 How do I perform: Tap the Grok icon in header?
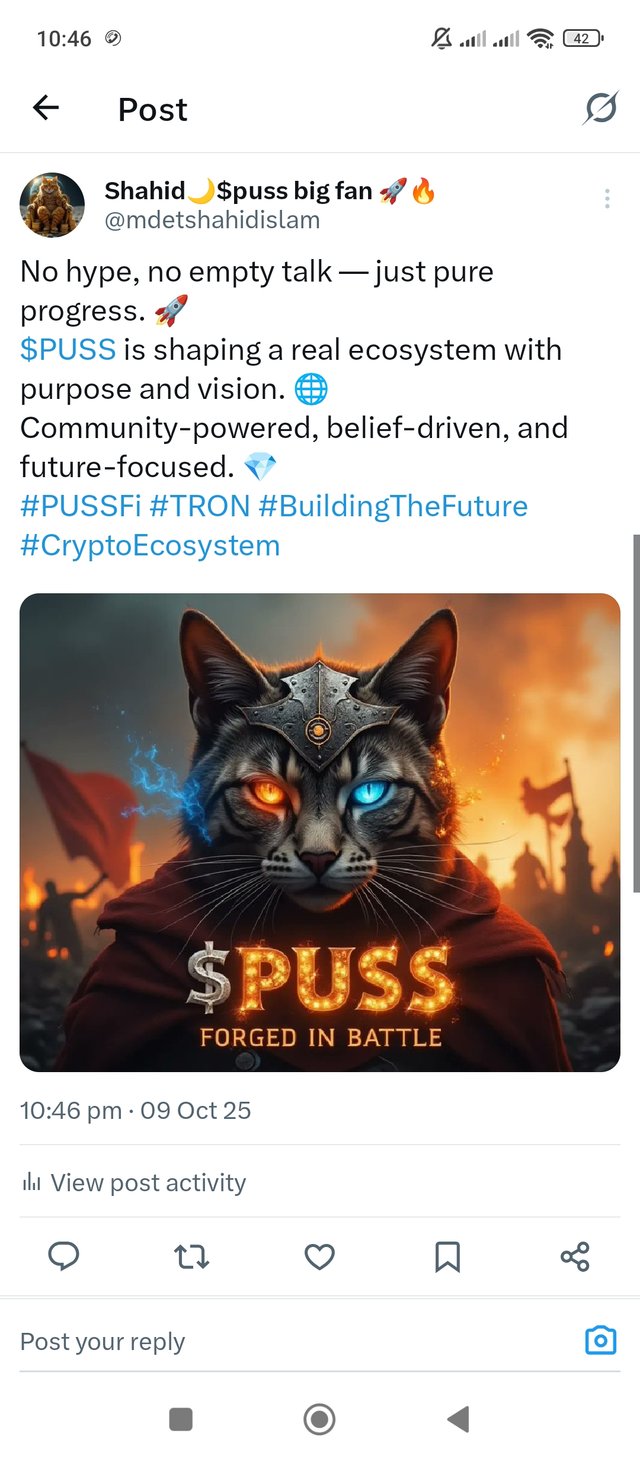click(x=600, y=108)
